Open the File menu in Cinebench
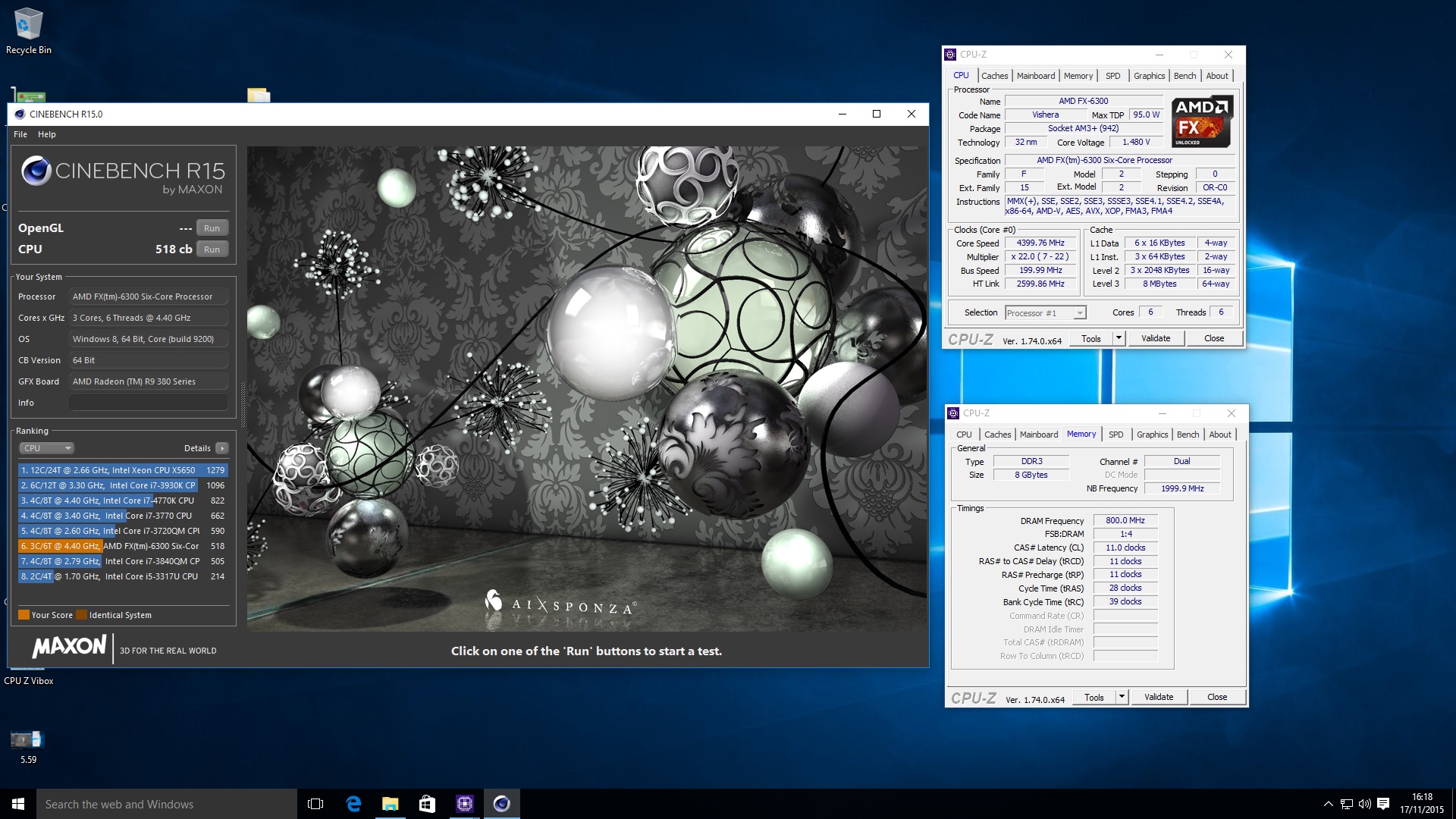 click(x=20, y=134)
